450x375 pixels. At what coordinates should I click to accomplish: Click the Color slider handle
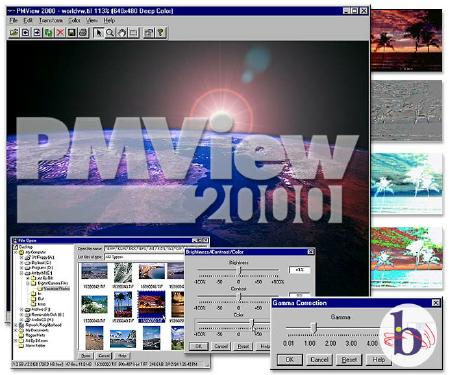(x=253, y=323)
